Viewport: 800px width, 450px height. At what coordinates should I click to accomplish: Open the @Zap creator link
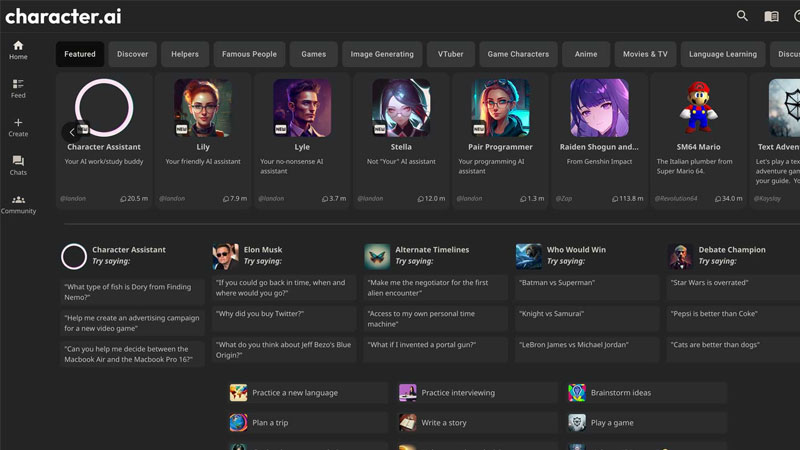pyautogui.click(x=563, y=198)
